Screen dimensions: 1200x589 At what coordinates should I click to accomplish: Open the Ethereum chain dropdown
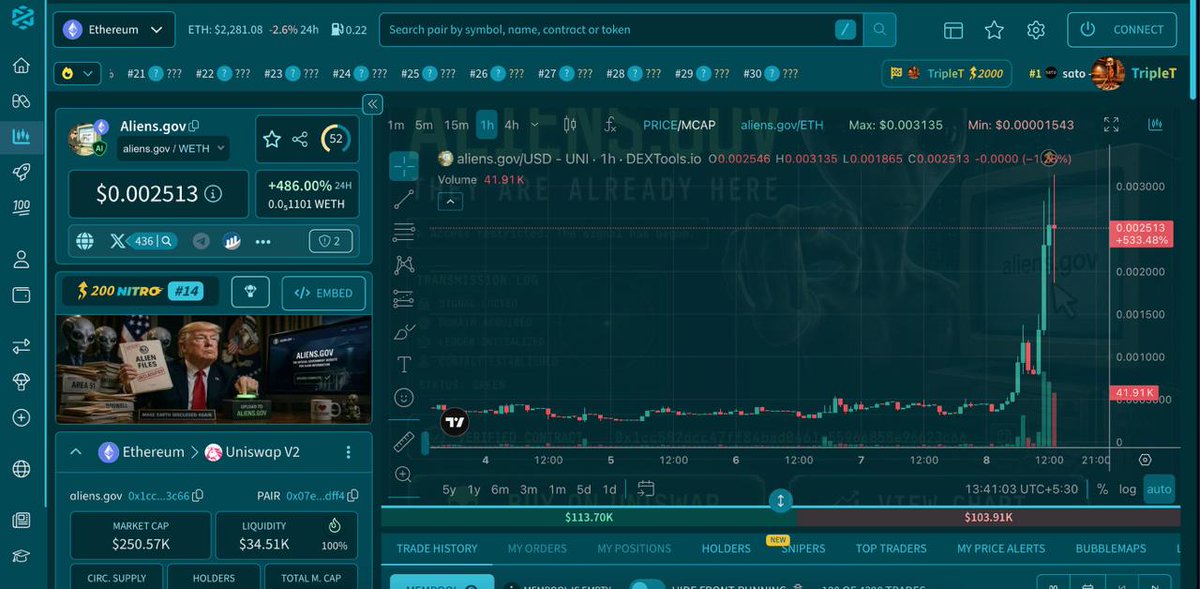114,30
